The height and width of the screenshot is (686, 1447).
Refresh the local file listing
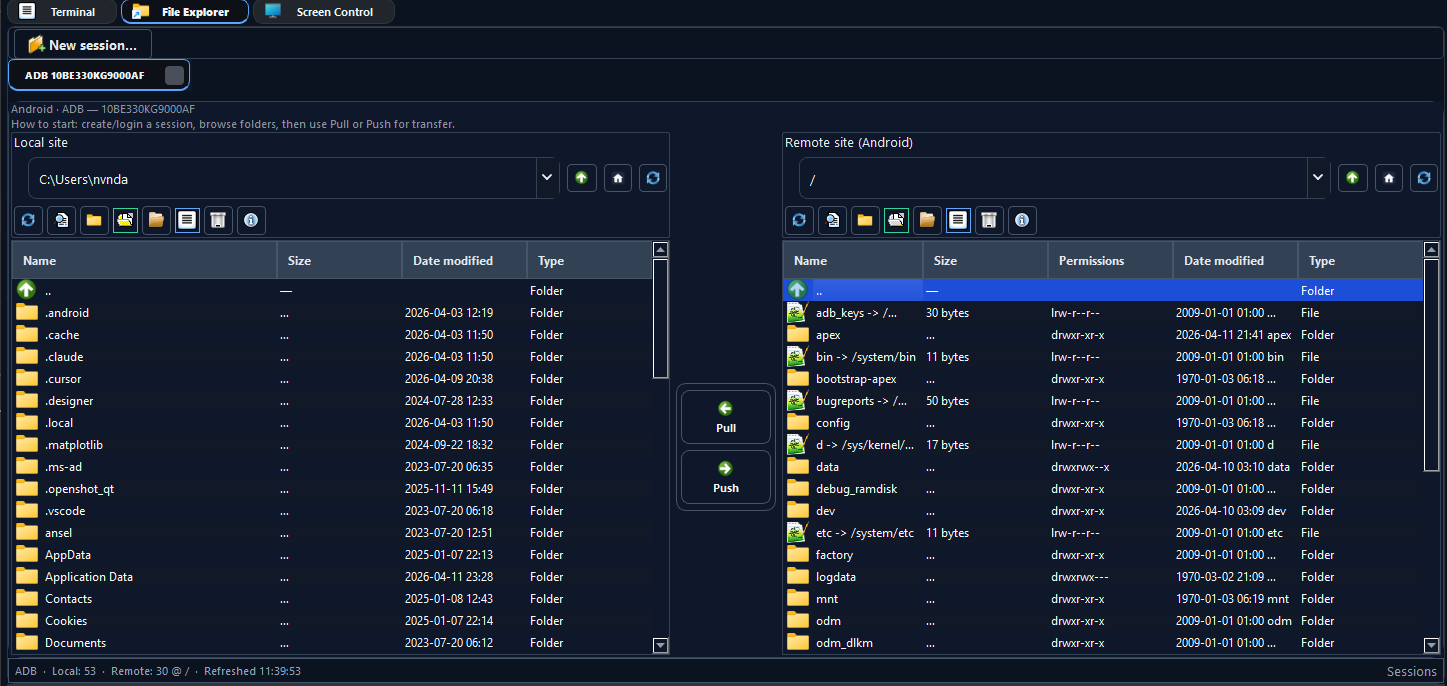[28, 220]
